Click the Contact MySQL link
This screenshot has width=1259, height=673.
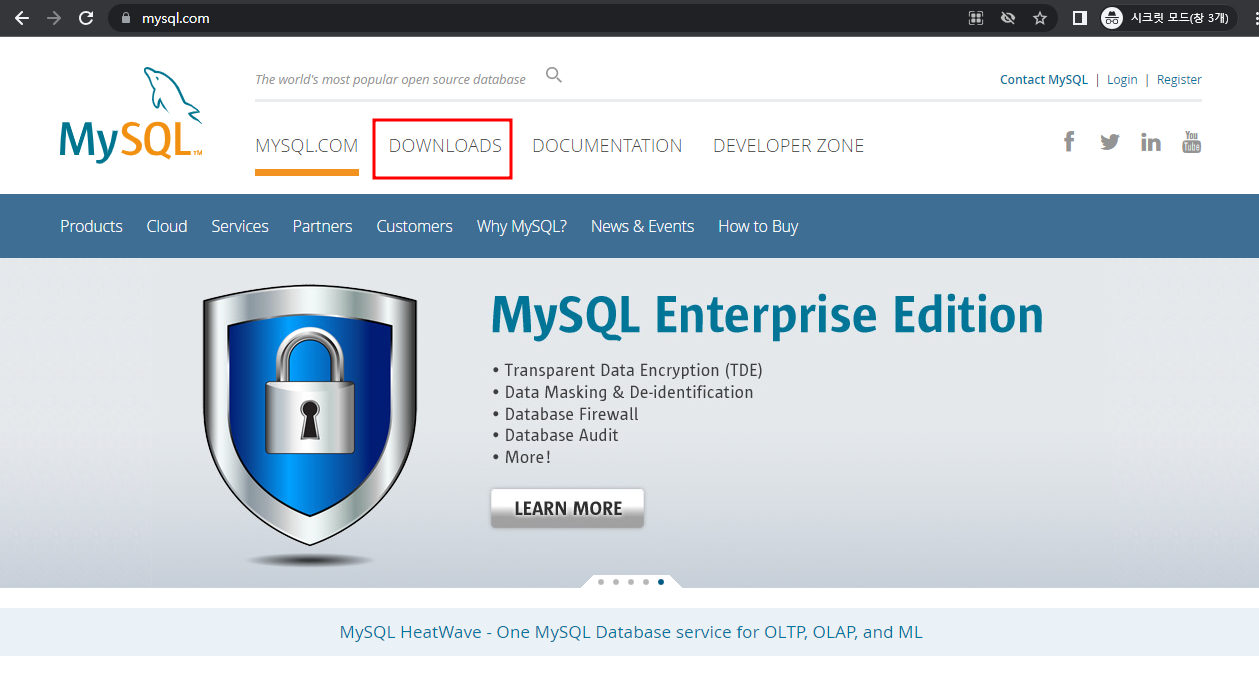[1044, 80]
